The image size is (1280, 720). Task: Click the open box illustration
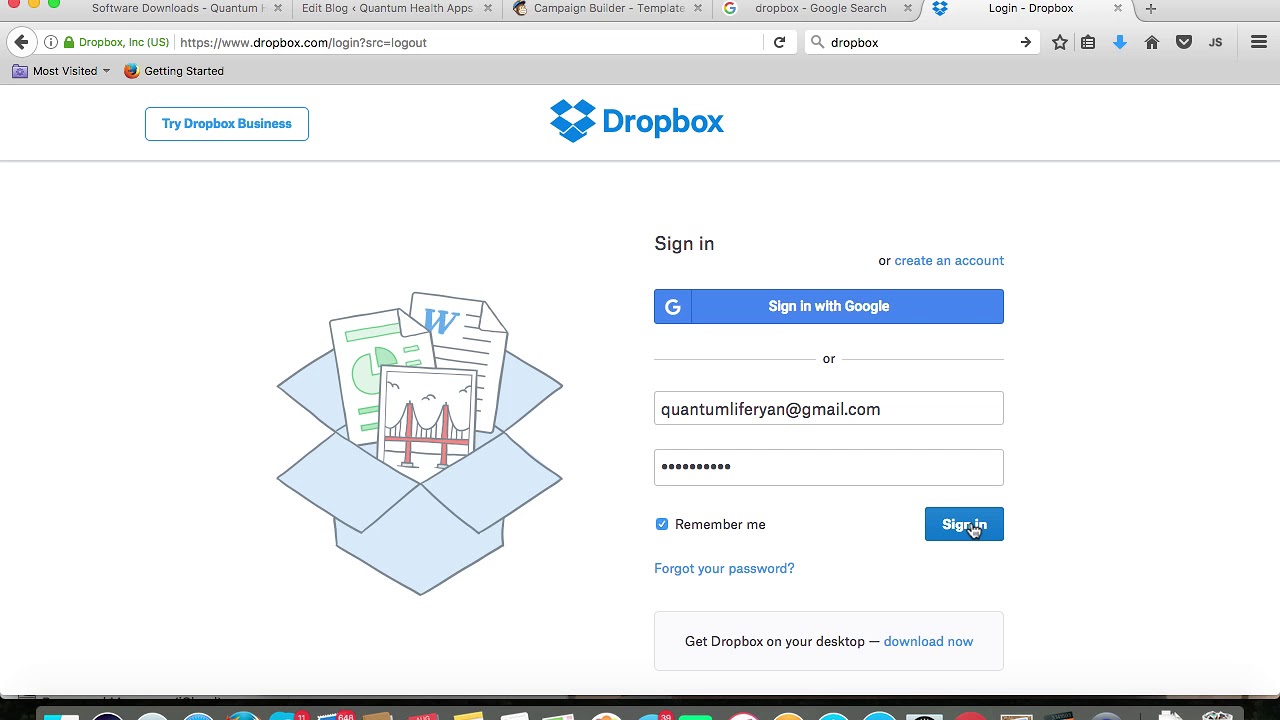click(x=420, y=443)
